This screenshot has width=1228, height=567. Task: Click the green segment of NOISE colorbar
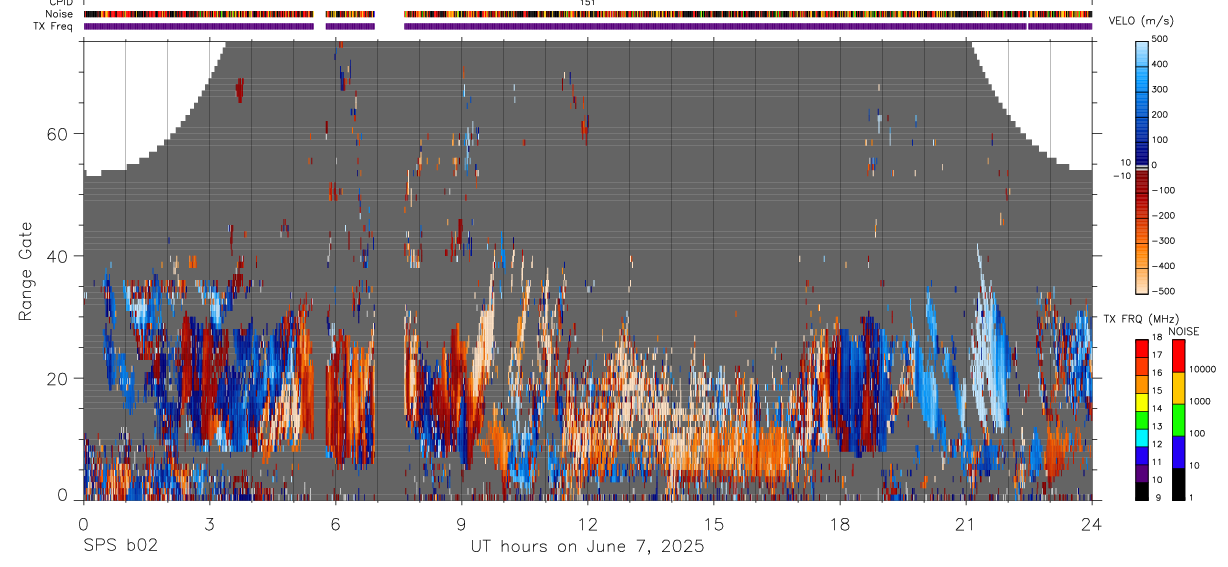1177,418
